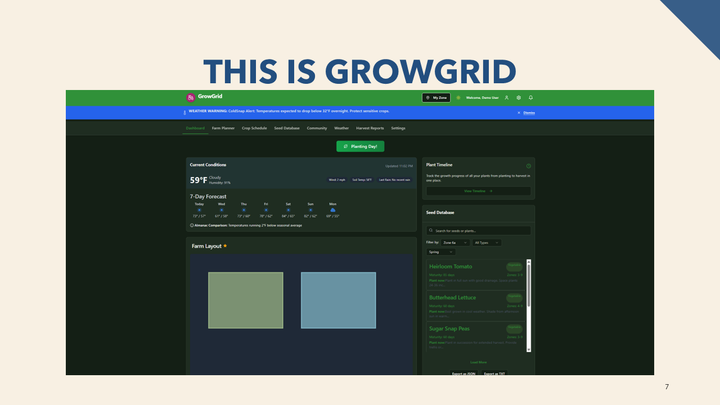This screenshot has width=720, height=405.
Task: Select the Butterhead Lettuce seed entry
Action: point(476,306)
